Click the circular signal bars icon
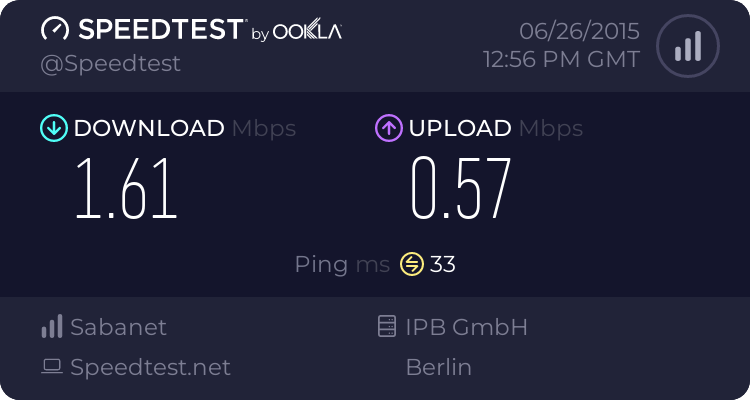The image size is (750, 400). click(687, 45)
